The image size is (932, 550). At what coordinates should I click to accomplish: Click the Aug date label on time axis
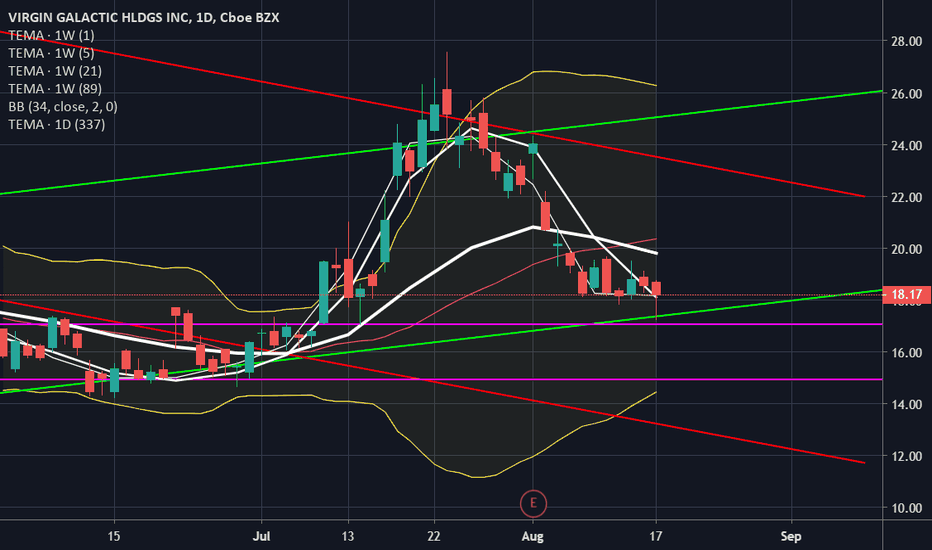tap(532, 536)
